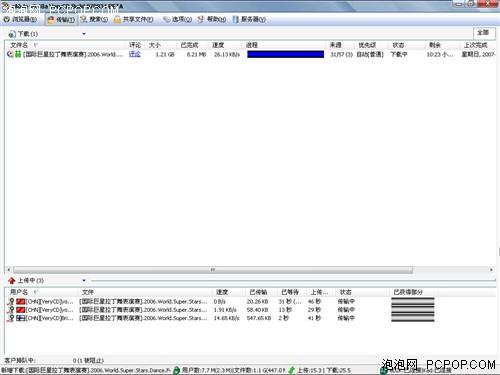
Task: Open the 选项 options toolbar button
Action: coord(177,19)
